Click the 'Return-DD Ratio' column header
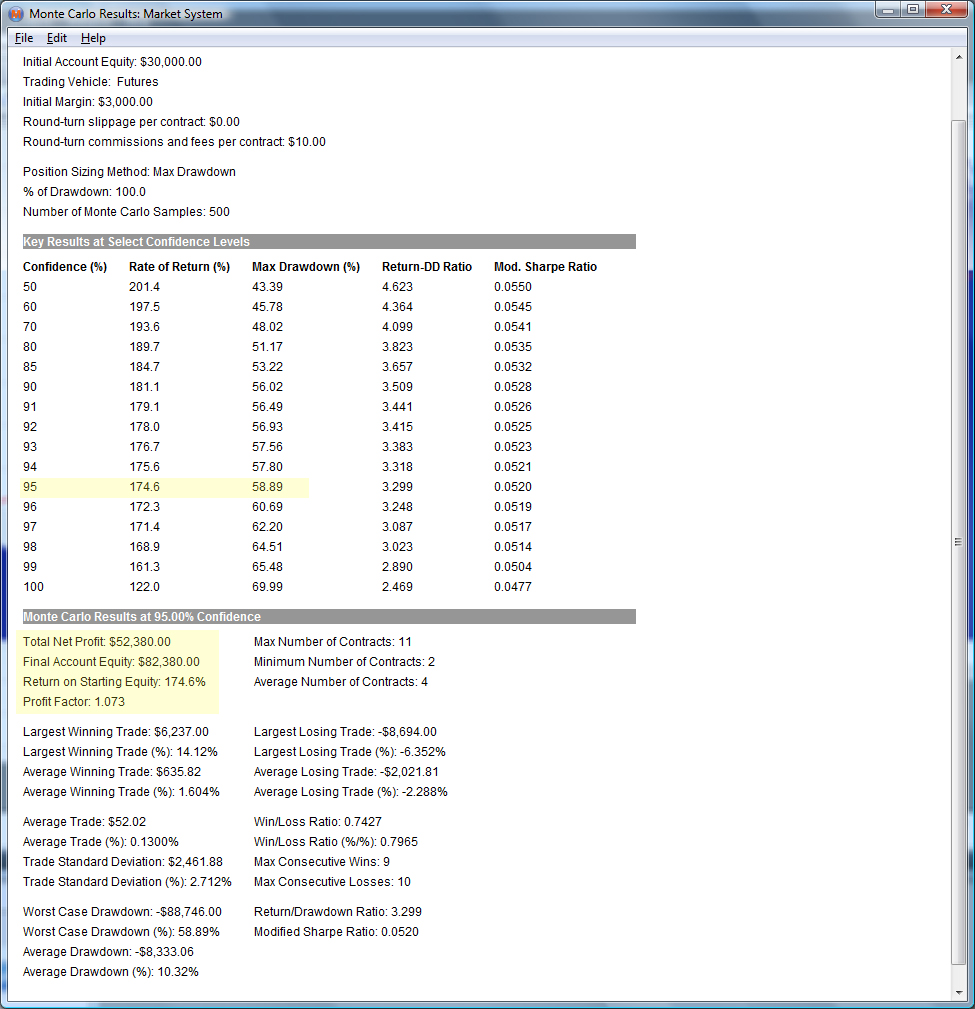Viewport: 975px width, 1009px height. pos(427,266)
